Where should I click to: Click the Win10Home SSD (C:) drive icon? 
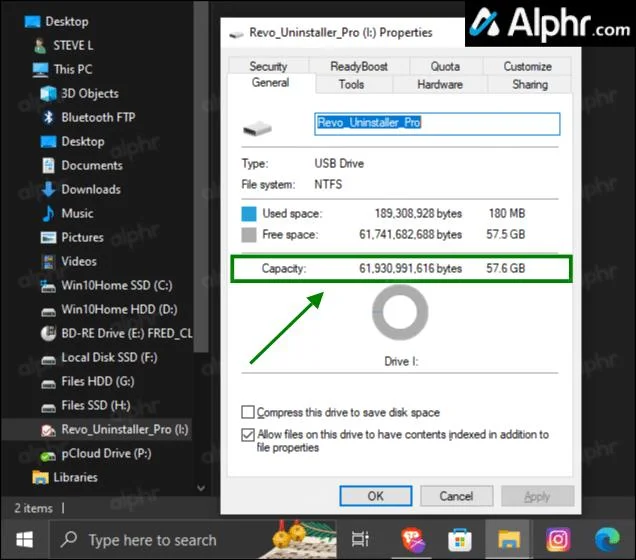pos(48,286)
